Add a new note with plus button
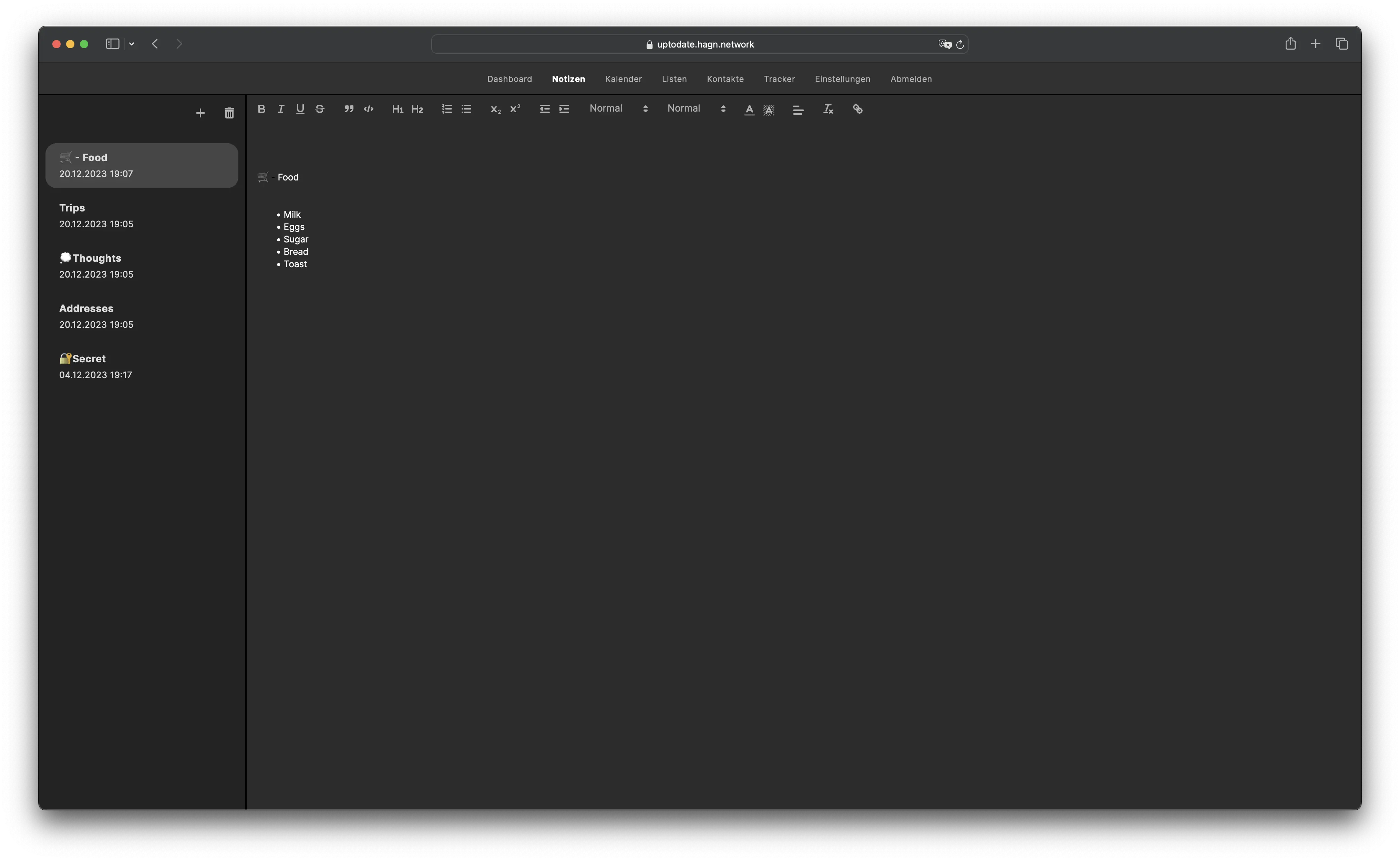The width and height of the screenshot is (1400, 861). [200, 113]
